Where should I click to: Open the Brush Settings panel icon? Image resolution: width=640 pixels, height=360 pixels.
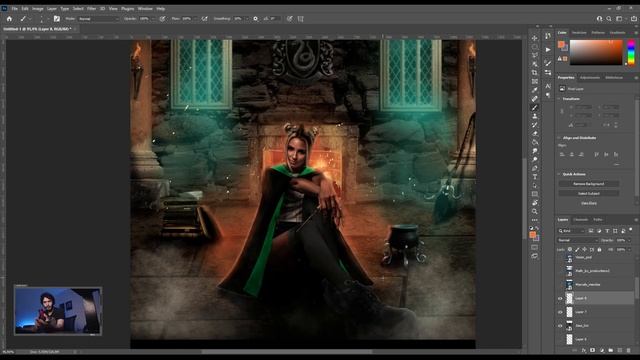57,19
